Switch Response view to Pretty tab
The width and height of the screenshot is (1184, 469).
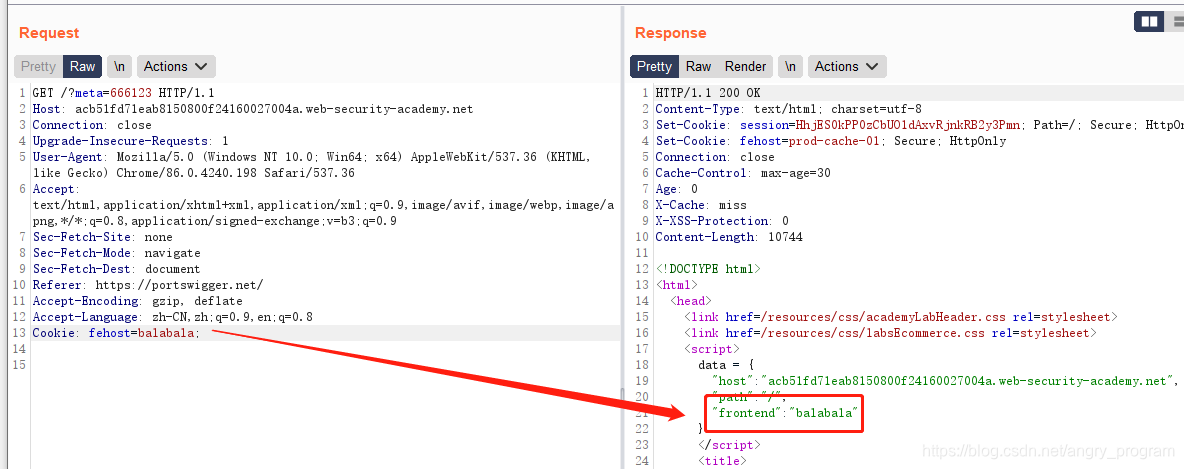coord(655,66)
